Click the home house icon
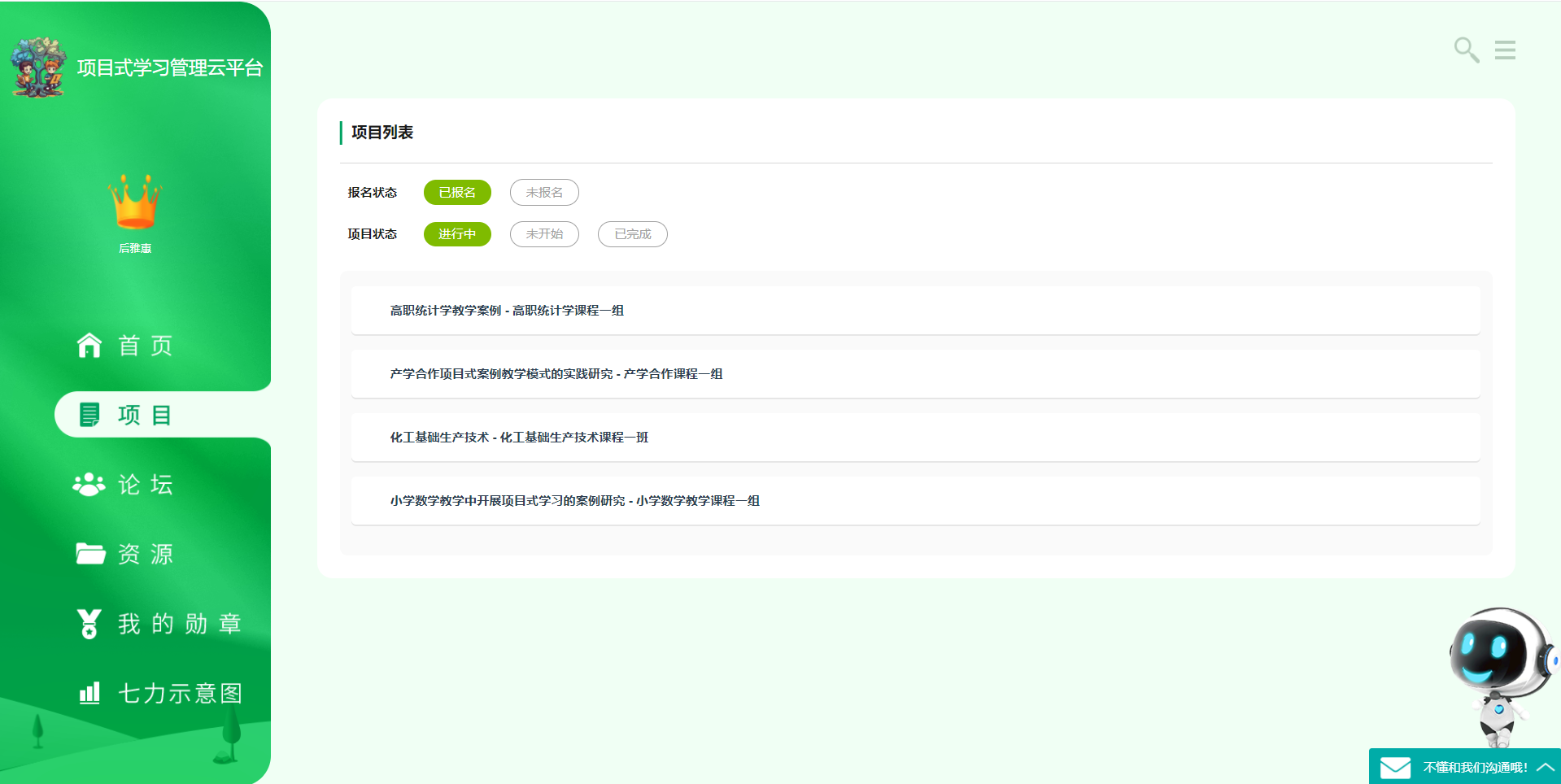Screen dimensions: 1561x784 pos(89,346)
